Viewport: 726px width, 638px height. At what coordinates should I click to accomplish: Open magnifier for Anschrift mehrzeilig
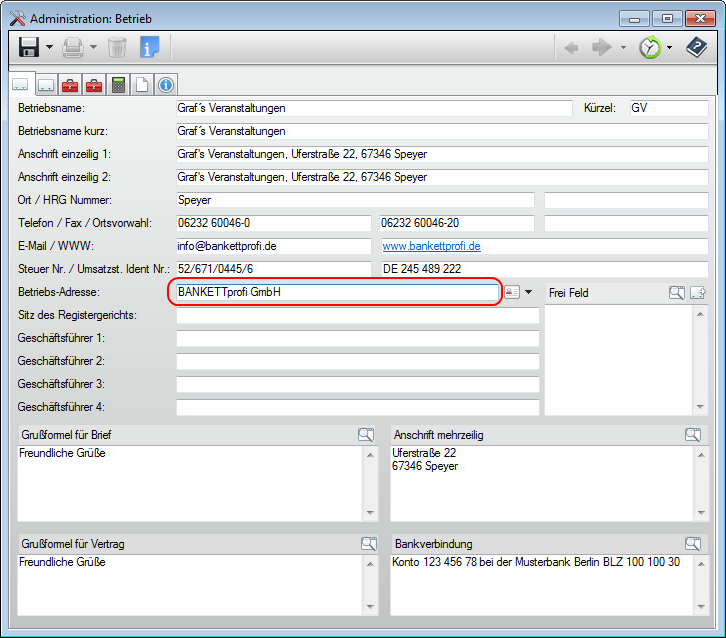[692, 435]
